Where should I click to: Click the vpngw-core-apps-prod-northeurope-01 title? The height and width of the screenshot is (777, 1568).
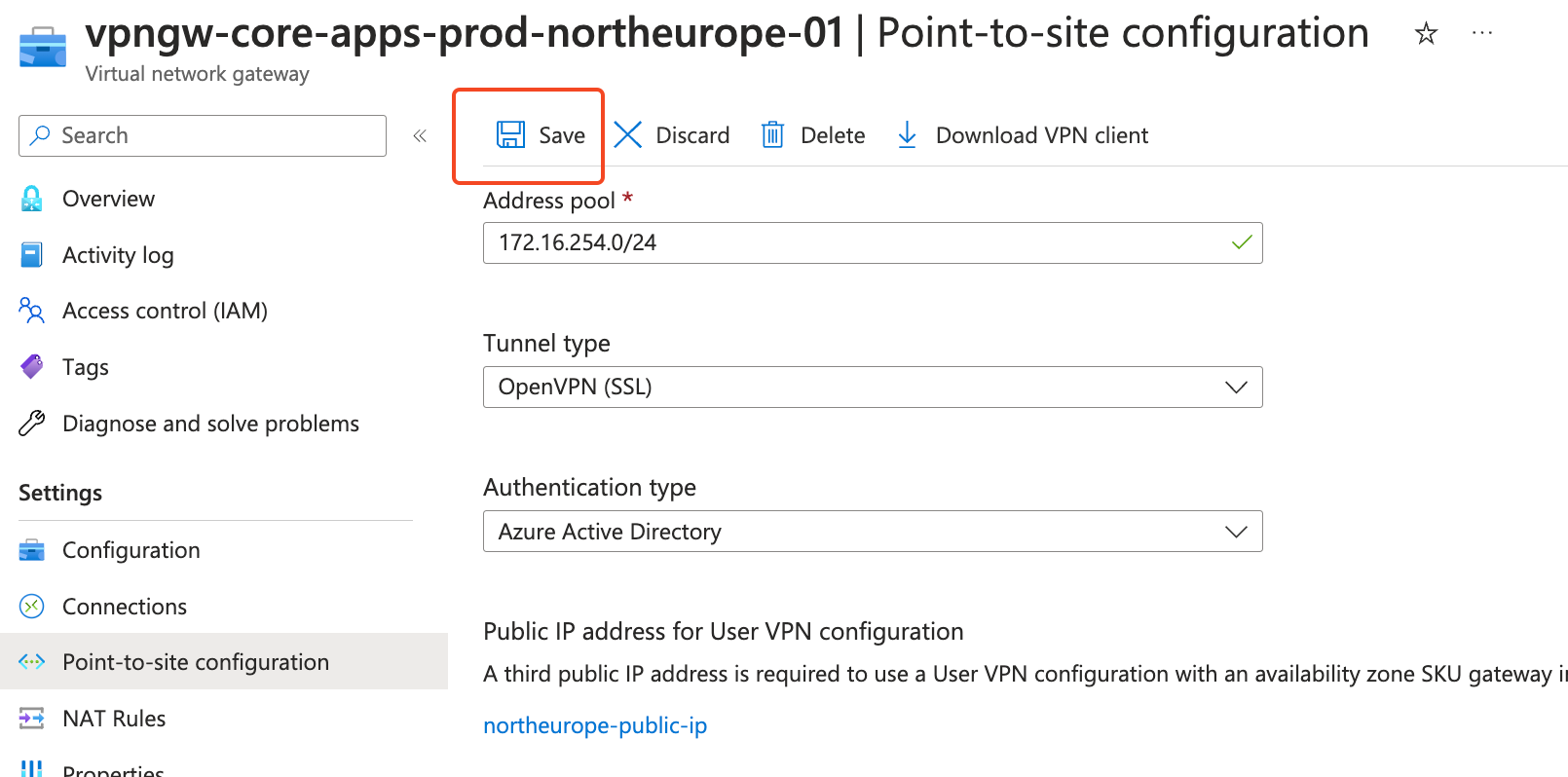click(465, 33)
